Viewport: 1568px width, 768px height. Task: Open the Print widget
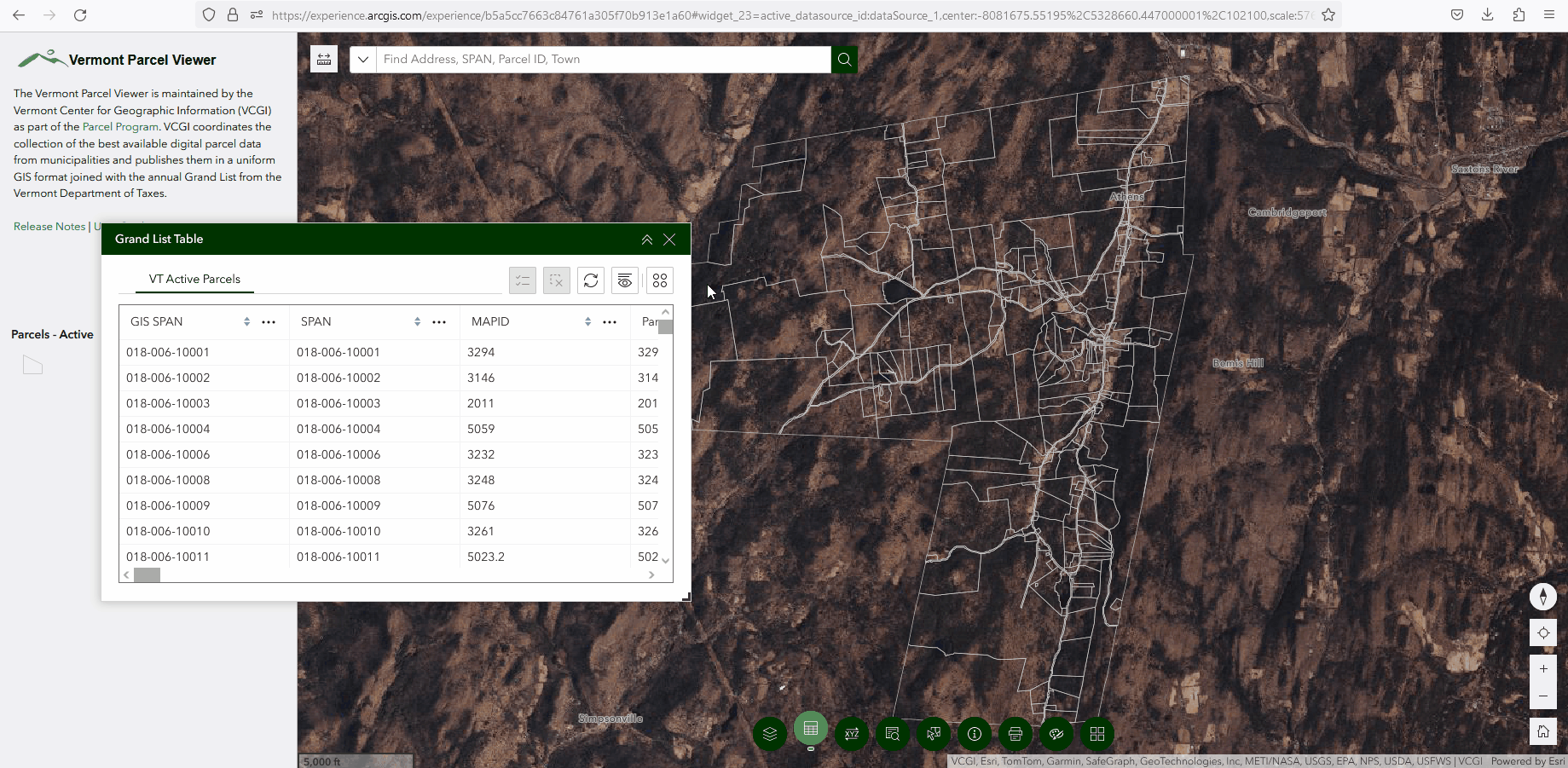click(x=1015, y=734)
